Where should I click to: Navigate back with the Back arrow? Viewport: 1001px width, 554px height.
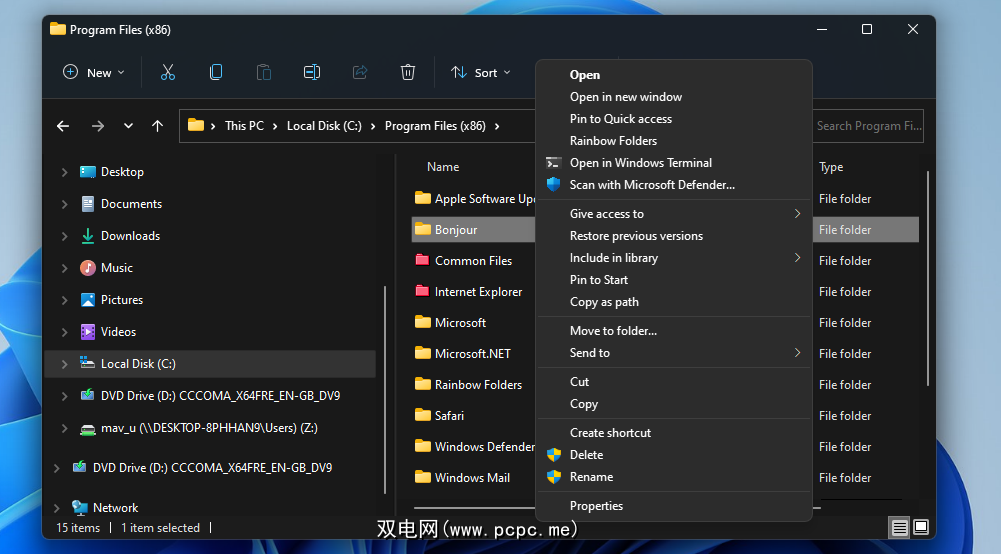coord(63,126)
